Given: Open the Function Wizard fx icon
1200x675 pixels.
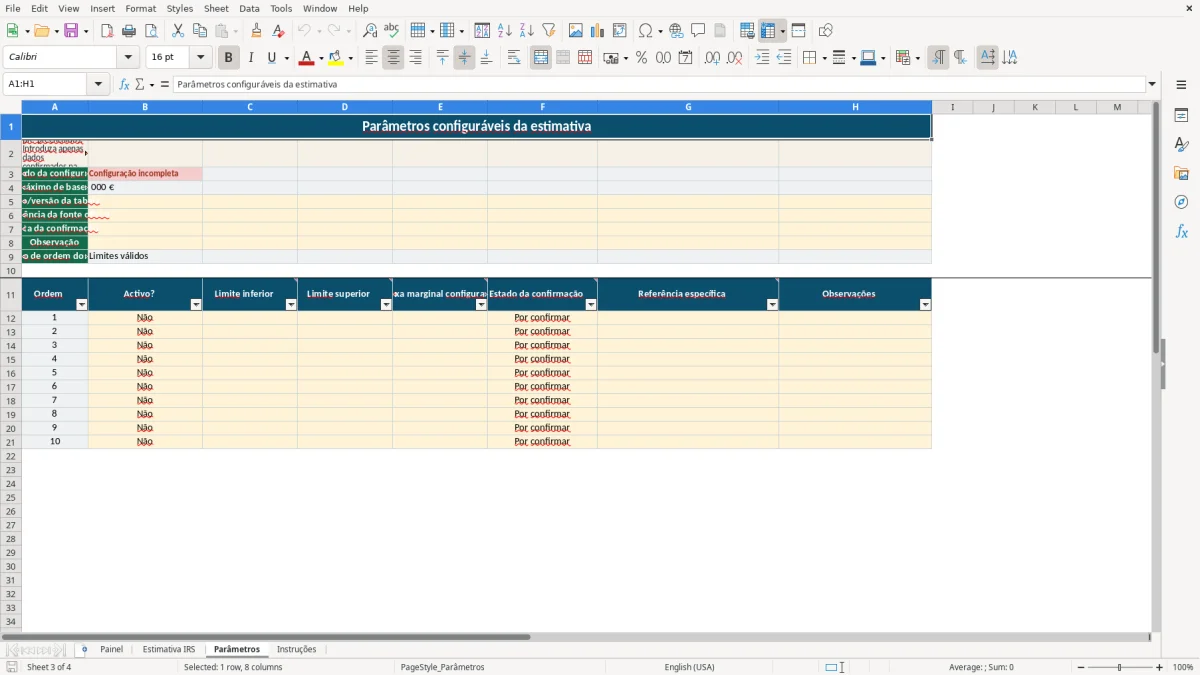Looking at the screenshot, I should pyautogui.click(x=125, y=84).
